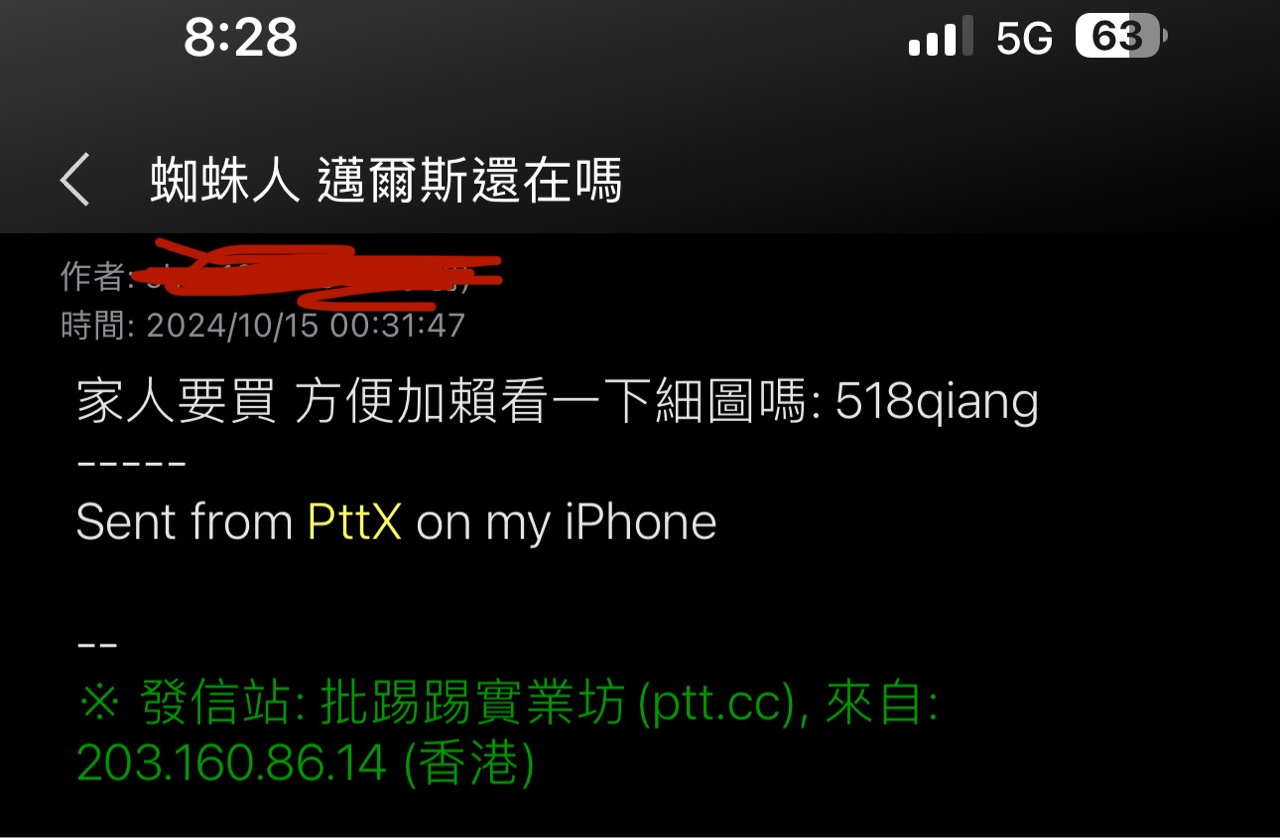Image resolution: width=1280 pixels, height=838 pixels.
Task: Tap the yellow PttX text
Action: [x=354, y=522]
